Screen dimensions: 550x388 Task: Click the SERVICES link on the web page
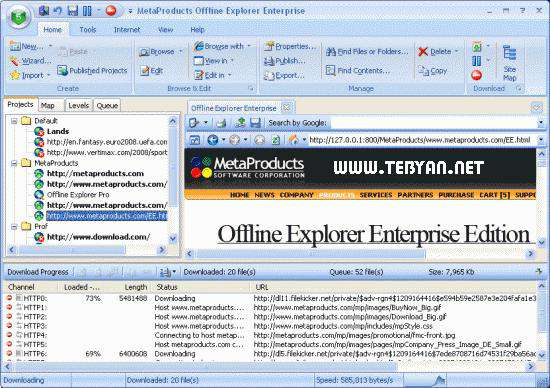(376, 195)
